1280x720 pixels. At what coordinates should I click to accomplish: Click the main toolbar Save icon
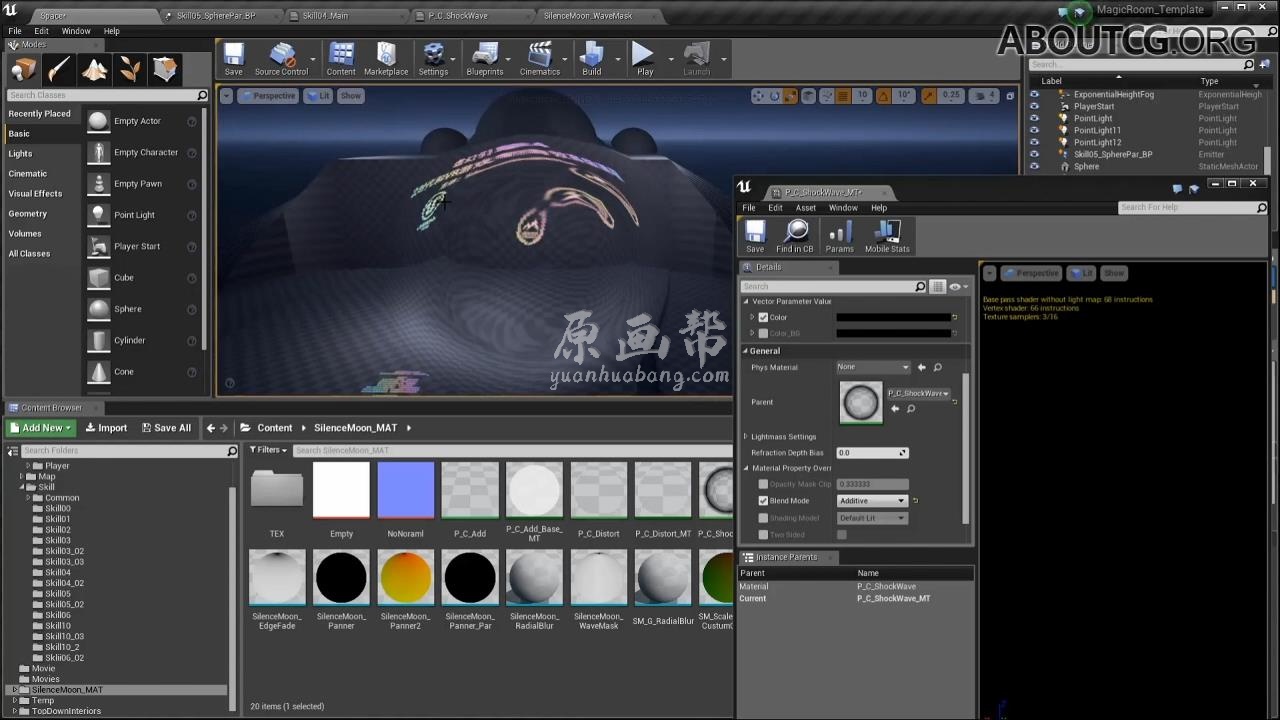click(x=233, y=54)
